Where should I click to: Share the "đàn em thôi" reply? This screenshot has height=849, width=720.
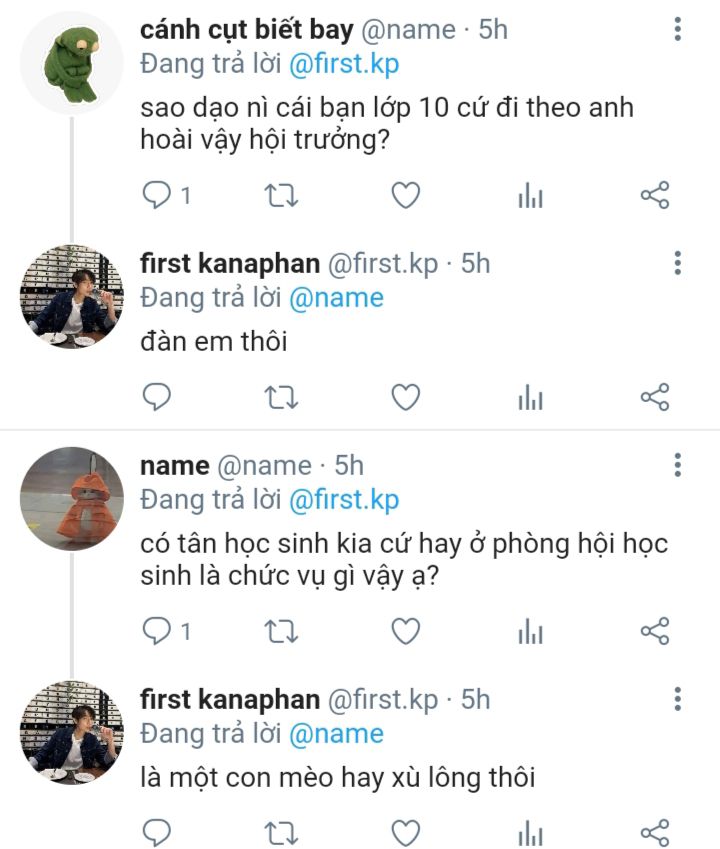[654, 398]
